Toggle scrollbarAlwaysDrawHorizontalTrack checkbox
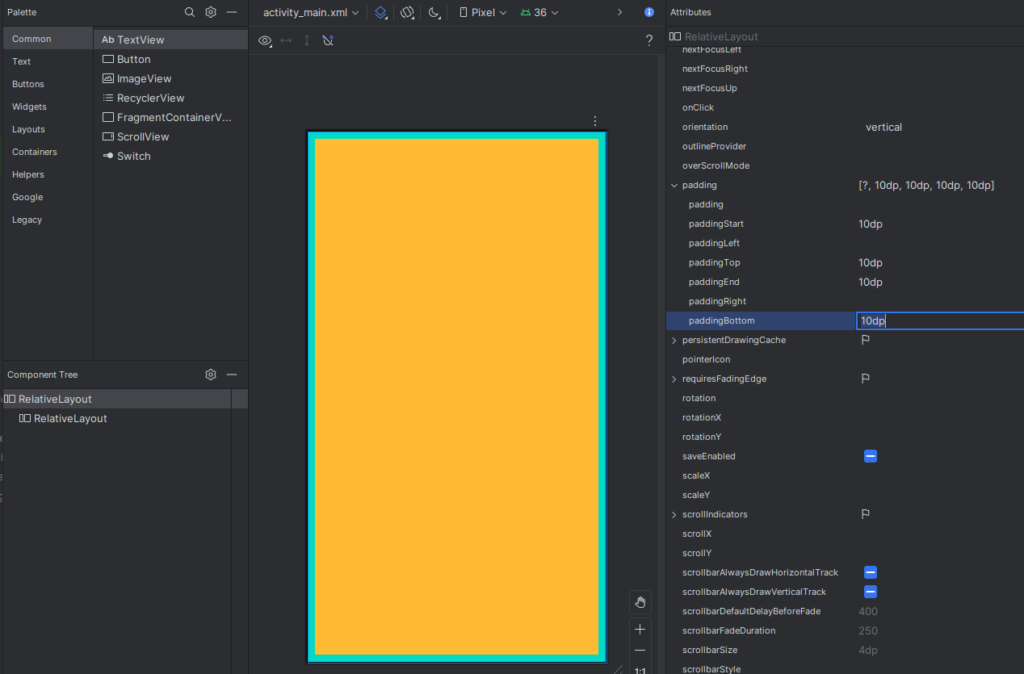This screenshot has width=1024, height=674. pyautogui.click(x=870, y=572)
